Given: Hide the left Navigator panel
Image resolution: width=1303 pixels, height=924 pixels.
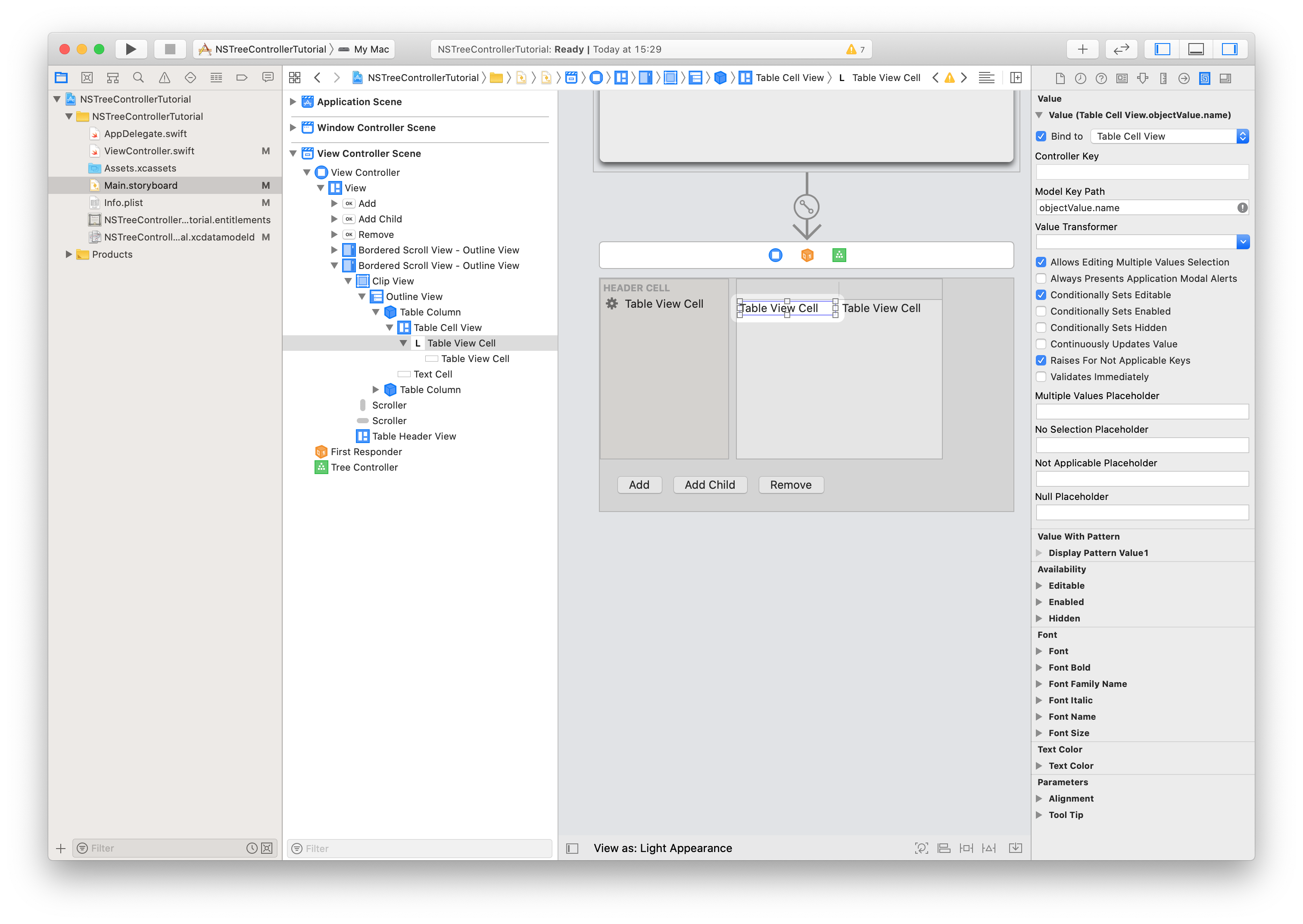Looking at the screenshot, I should (1161, 49).
